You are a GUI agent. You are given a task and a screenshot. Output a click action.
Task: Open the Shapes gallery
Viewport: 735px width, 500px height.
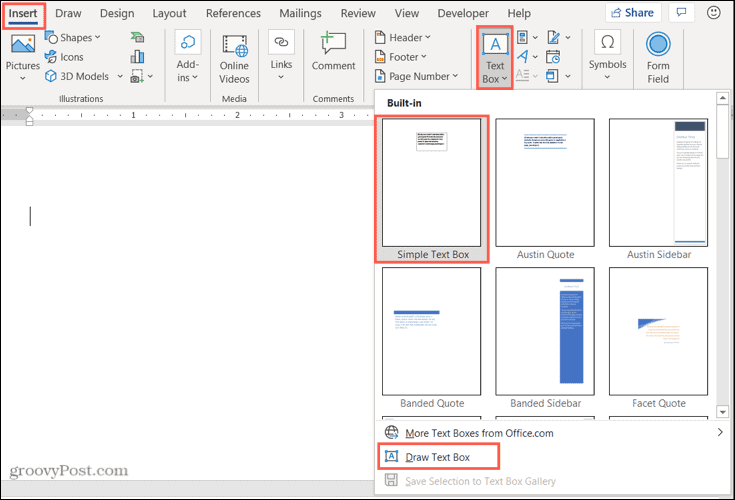tap(73, 37)
